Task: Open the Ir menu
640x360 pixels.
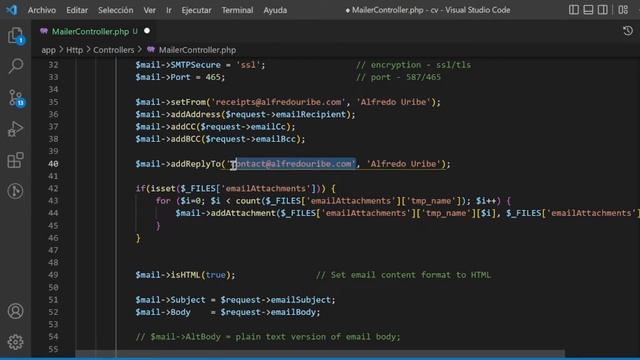Action: tap(169, 10)
